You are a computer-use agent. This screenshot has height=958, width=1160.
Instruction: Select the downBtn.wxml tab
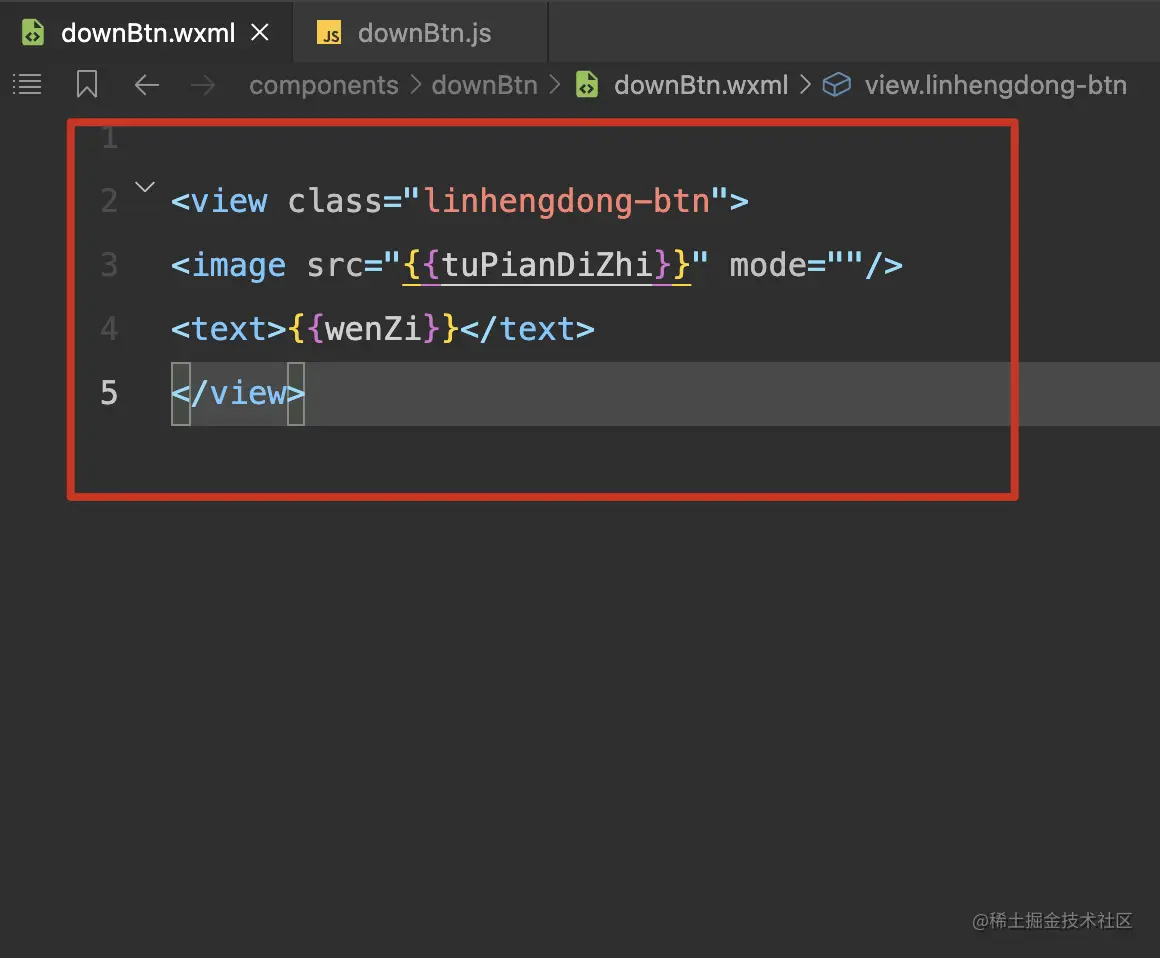pyautogui.click(x=148, y=33)
